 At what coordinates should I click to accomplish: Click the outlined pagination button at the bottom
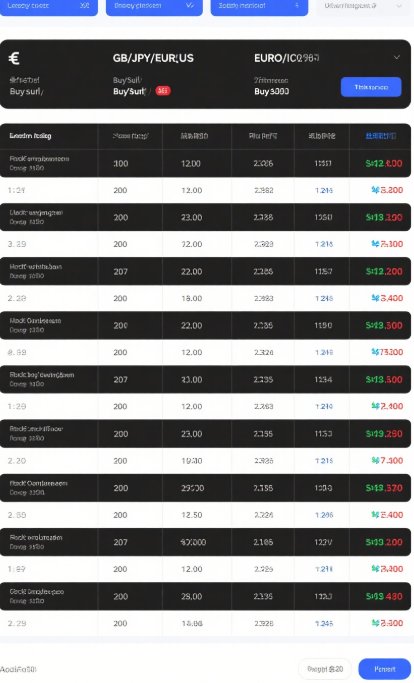pyautogui.click(x=325, y=669)
